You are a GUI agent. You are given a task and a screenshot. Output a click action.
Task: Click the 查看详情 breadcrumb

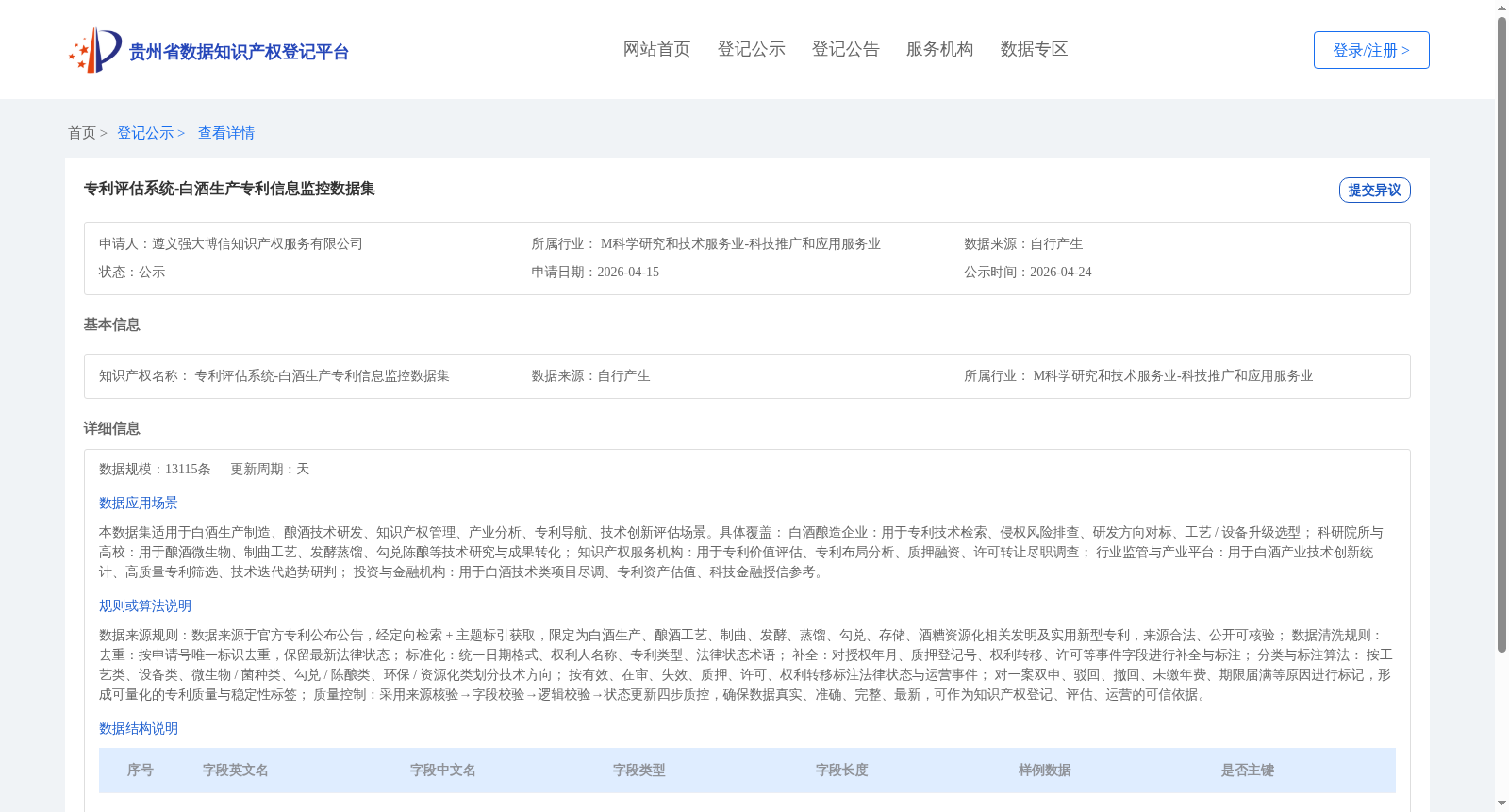coord(226,133)
